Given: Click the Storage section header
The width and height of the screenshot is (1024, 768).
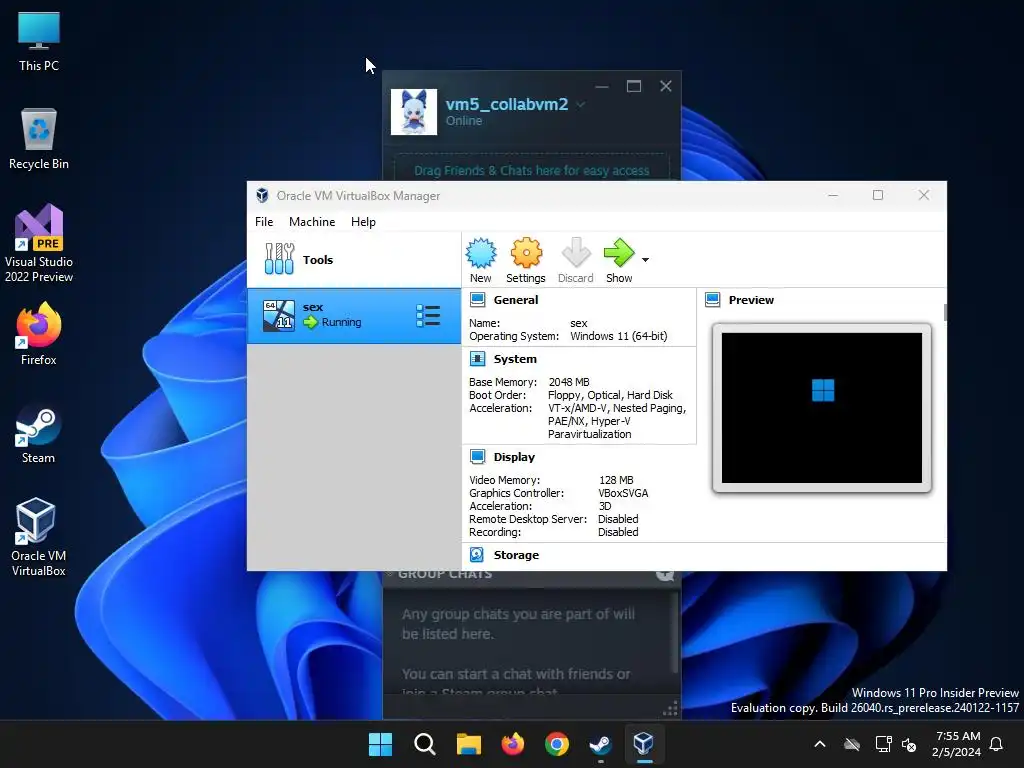Looking at the screenshot, I should (516, 555).
